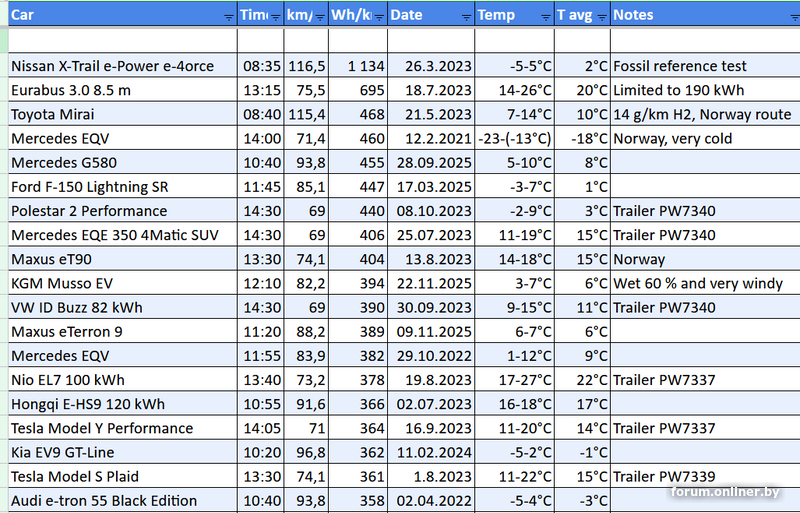Select the time 08:35 cell

point(261,66)
